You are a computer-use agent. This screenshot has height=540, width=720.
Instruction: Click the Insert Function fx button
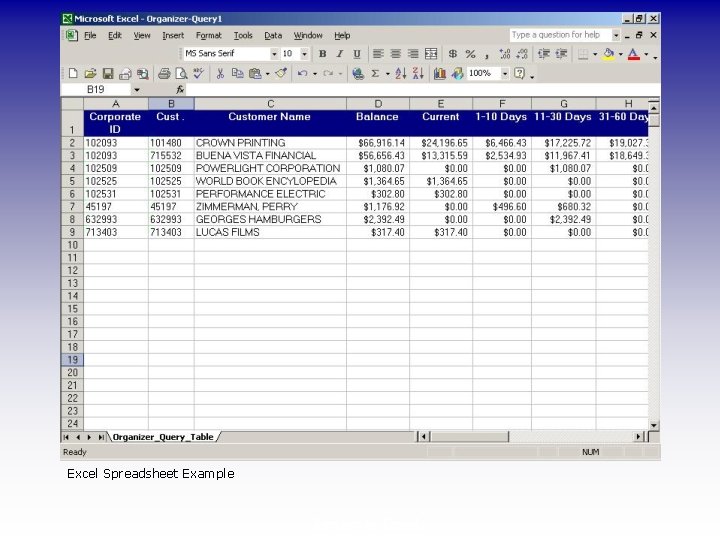tap(180, 90)
